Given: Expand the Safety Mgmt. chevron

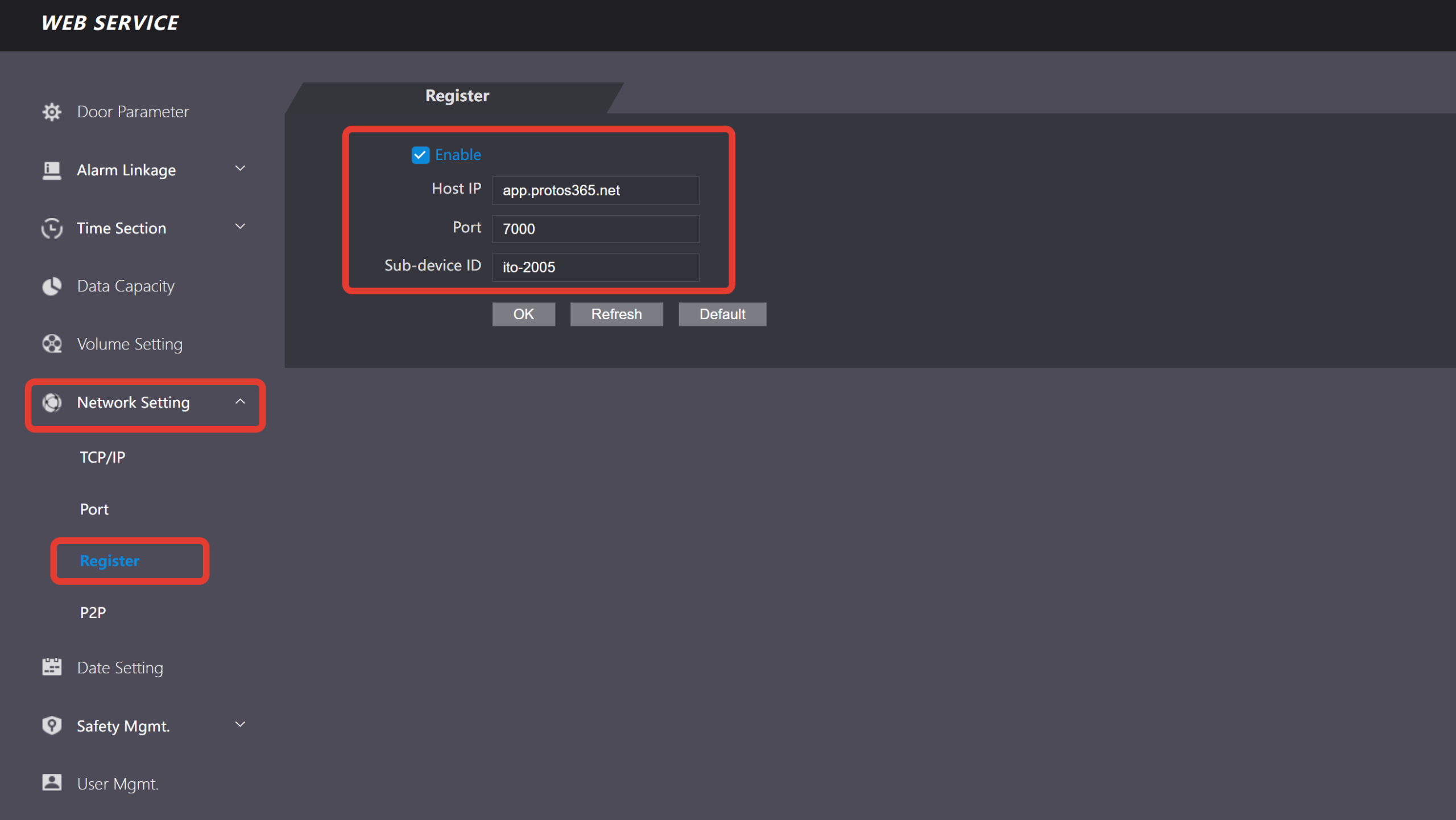Looking at the screenshot, I should [x=240, y=724].
